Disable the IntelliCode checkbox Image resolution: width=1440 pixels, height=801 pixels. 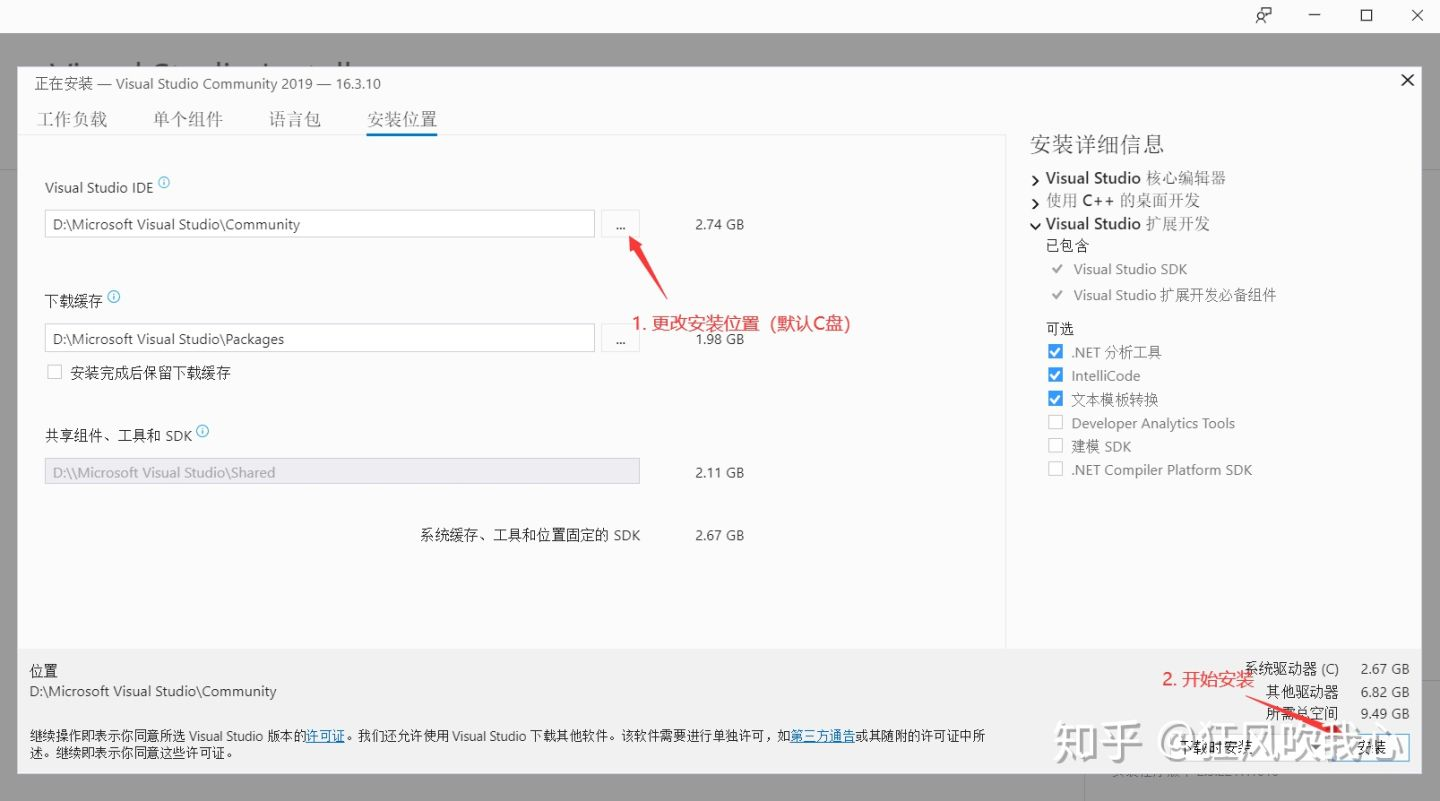point(1055,375)
